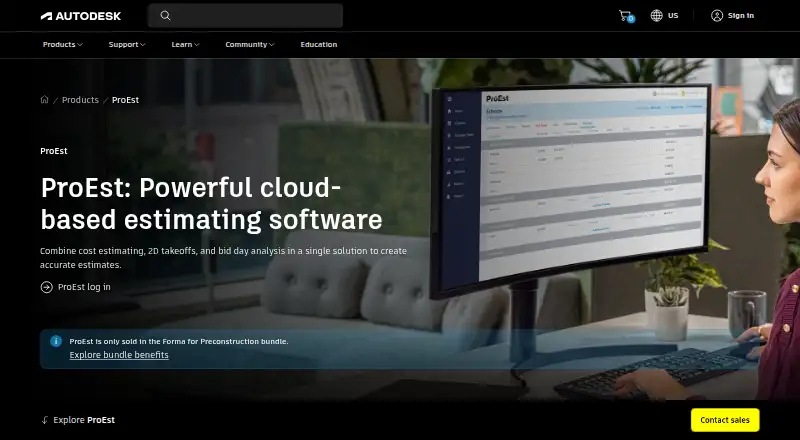Focus the site search field
The height and width of the screenshot is (440, 800).
[245, 16]
